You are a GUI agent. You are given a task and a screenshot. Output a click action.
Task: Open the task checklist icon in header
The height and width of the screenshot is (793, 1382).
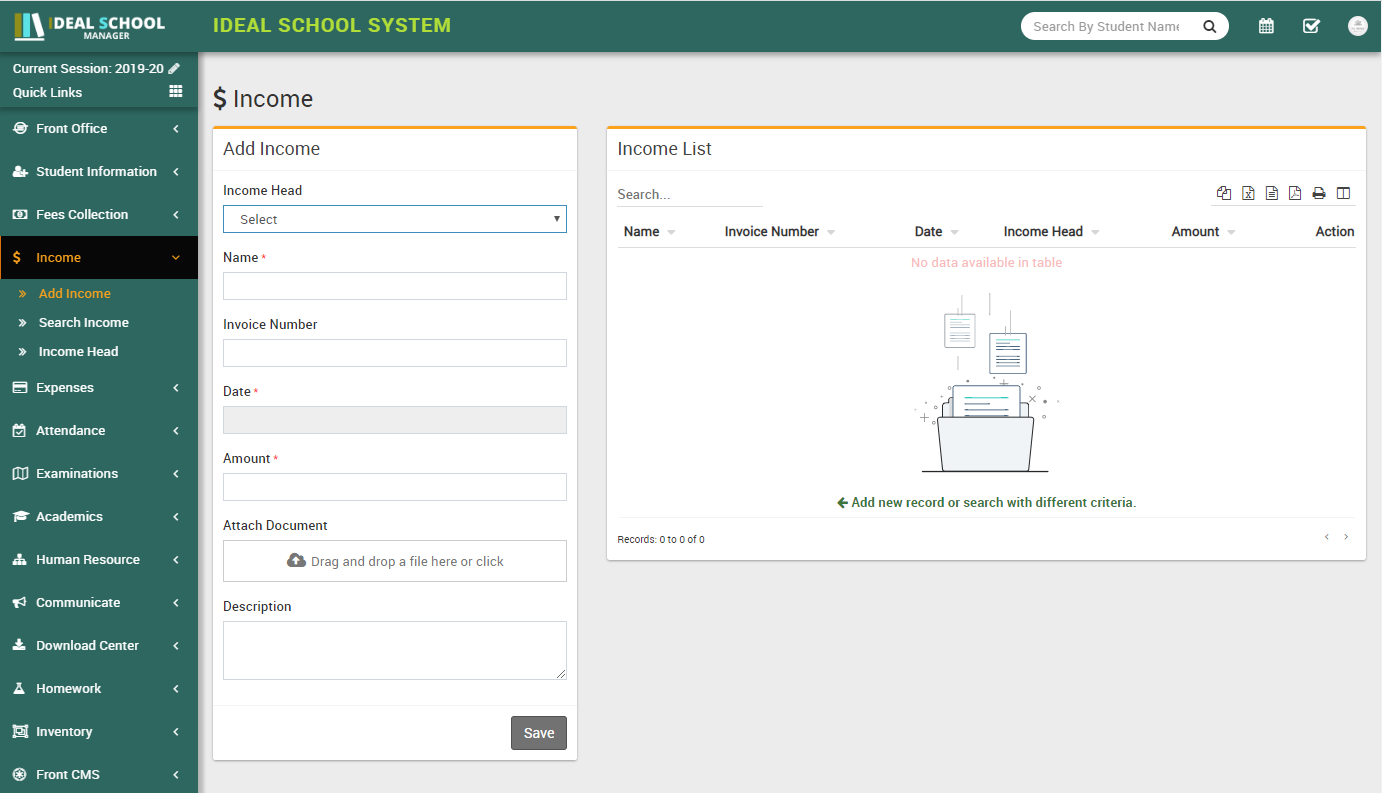click(1311, 27)
